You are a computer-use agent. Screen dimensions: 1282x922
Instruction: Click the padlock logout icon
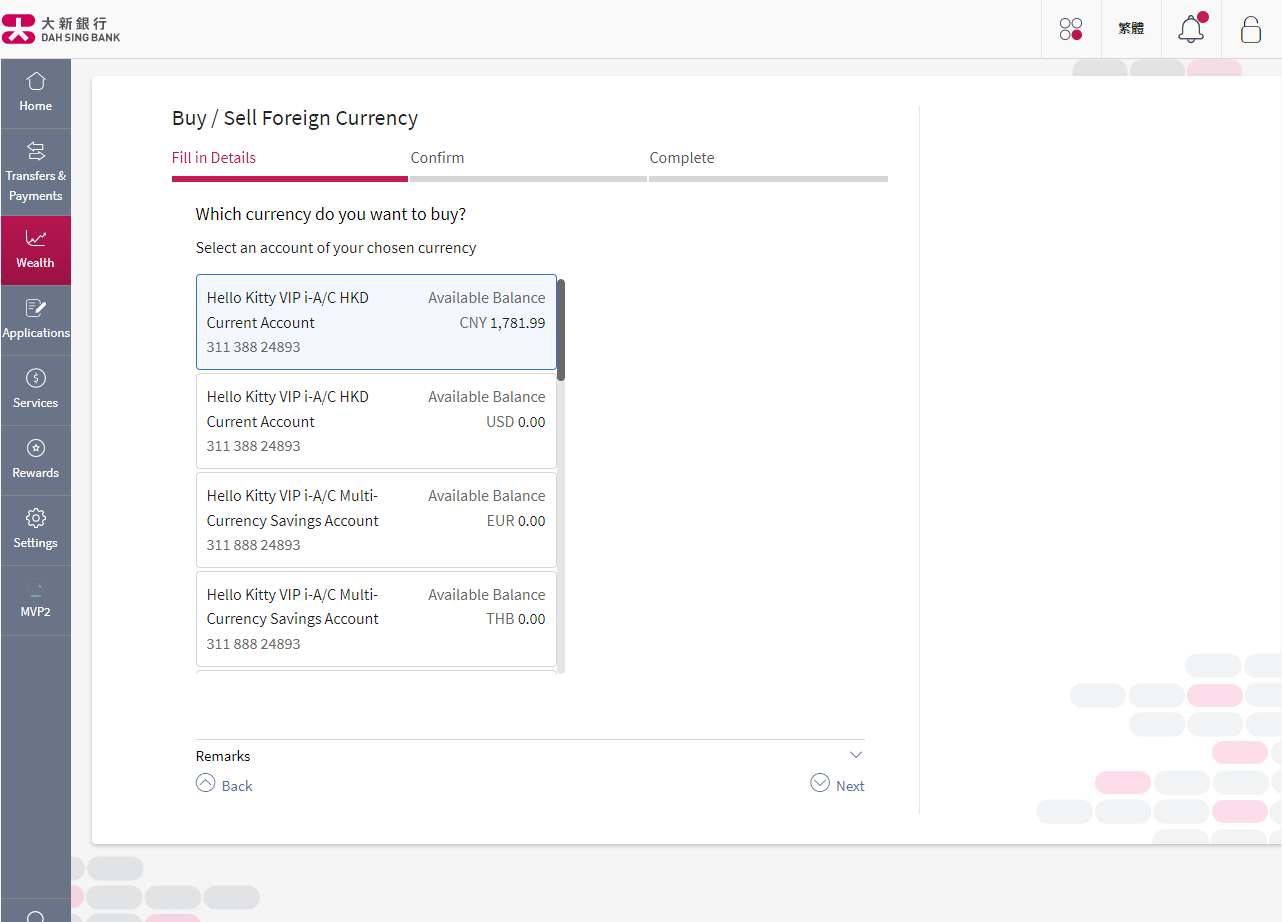pos(1250,29)
